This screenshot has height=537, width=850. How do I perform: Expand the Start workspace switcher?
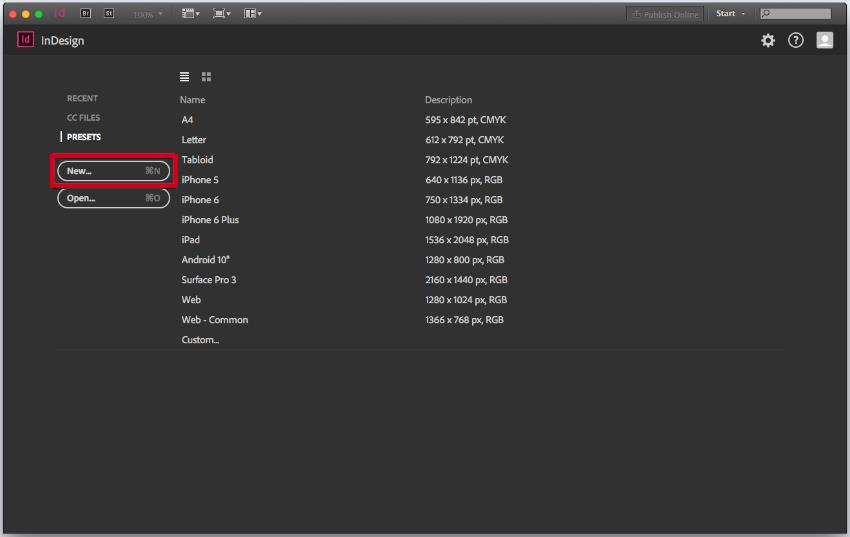point(730,14)
